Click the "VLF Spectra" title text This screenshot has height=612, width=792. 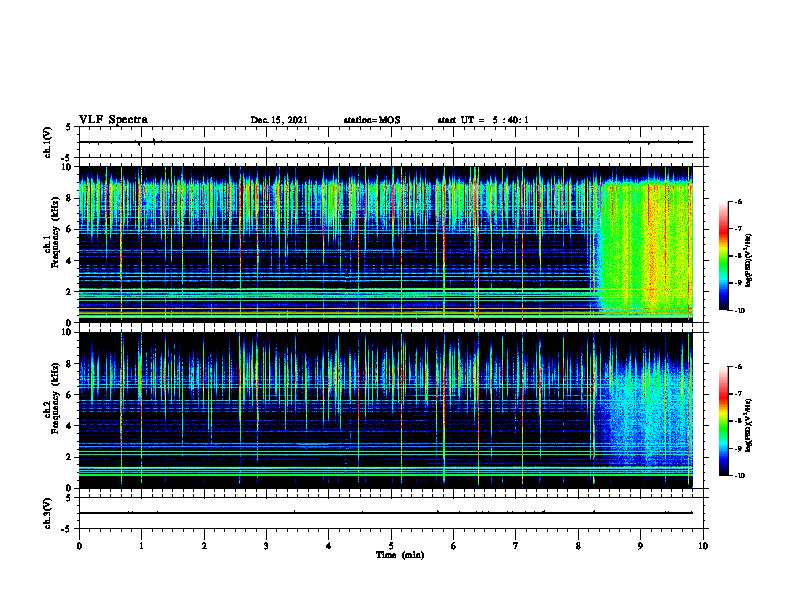point(113,120)
